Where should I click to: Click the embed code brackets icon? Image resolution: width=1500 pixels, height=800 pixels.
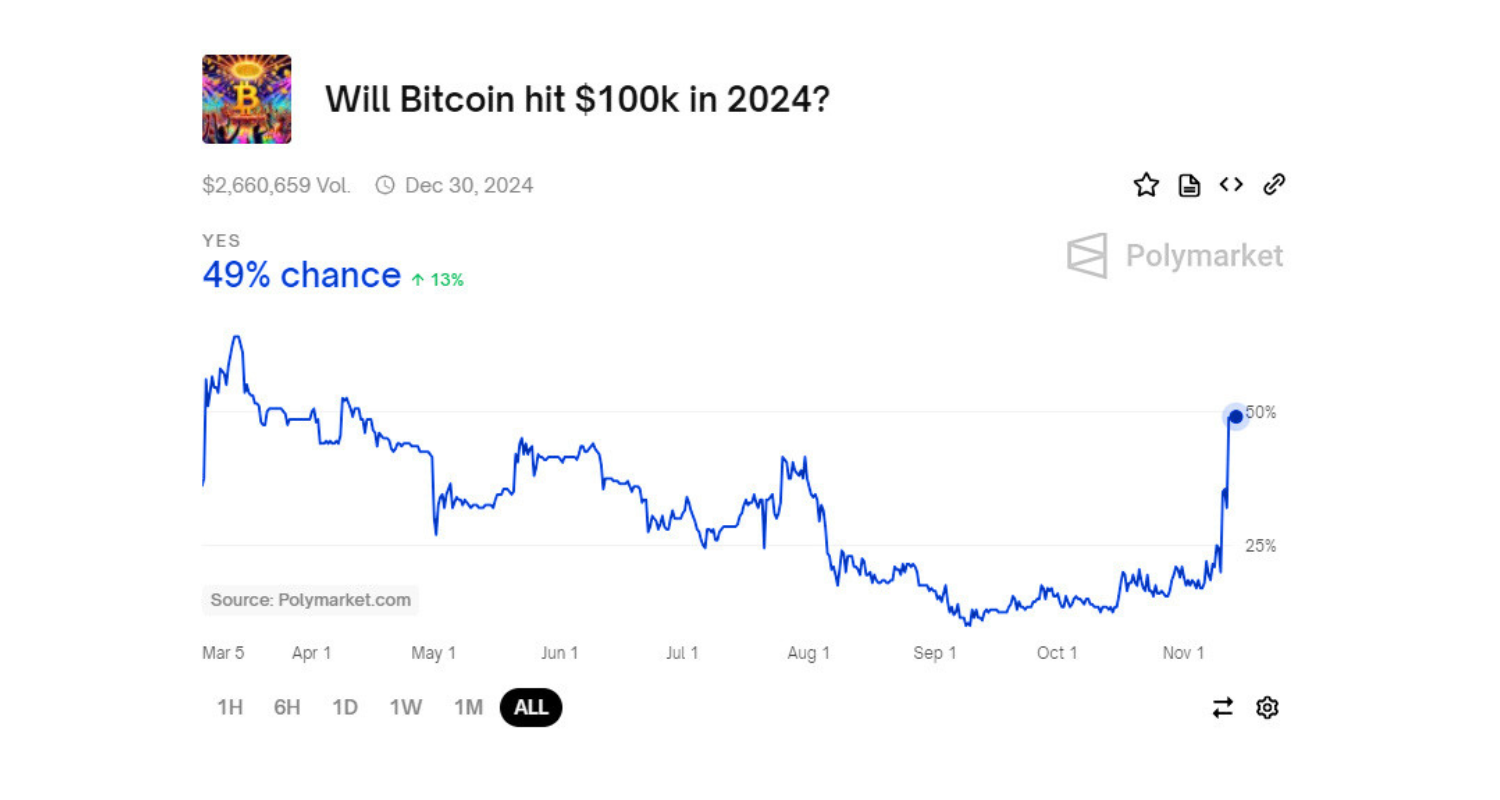[x=1231, y=185]
